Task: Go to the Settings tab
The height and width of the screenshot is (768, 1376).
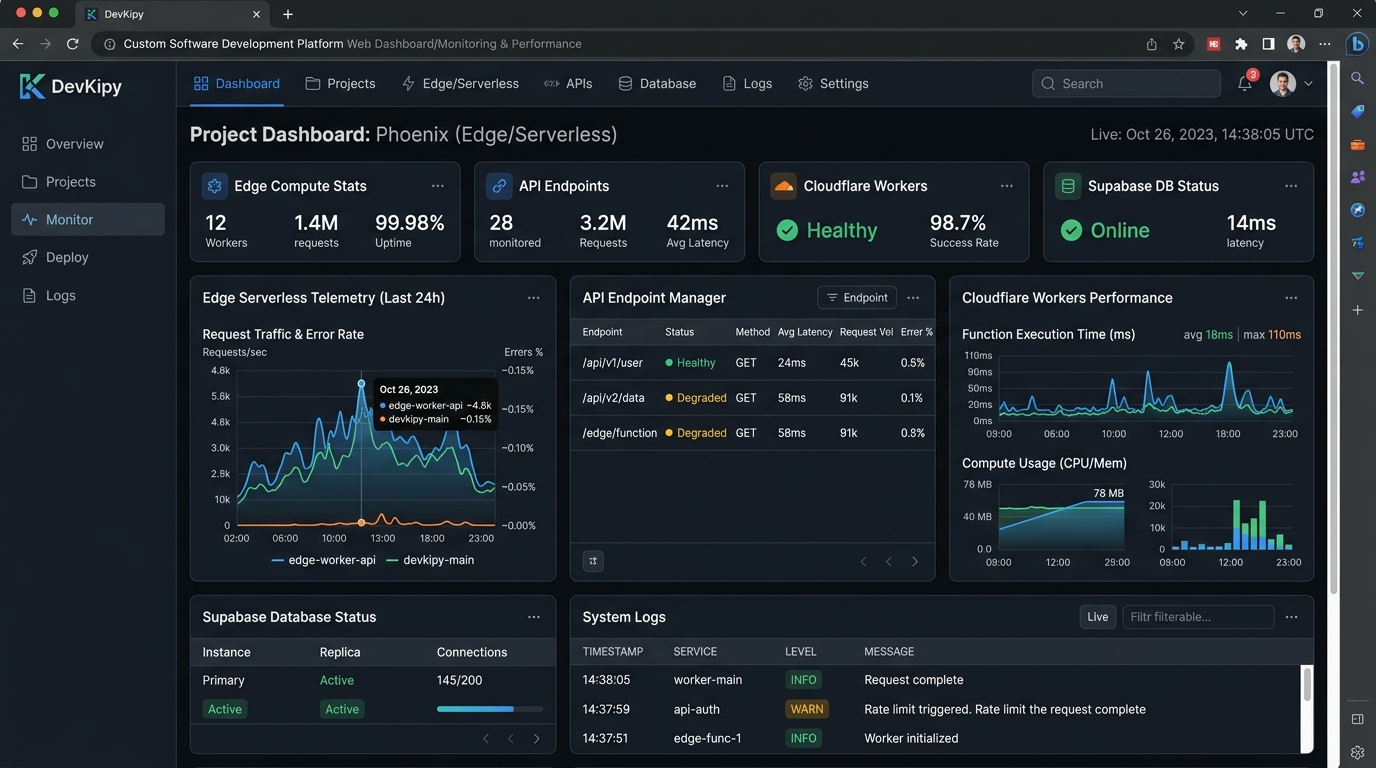Action: coord(833,84)
